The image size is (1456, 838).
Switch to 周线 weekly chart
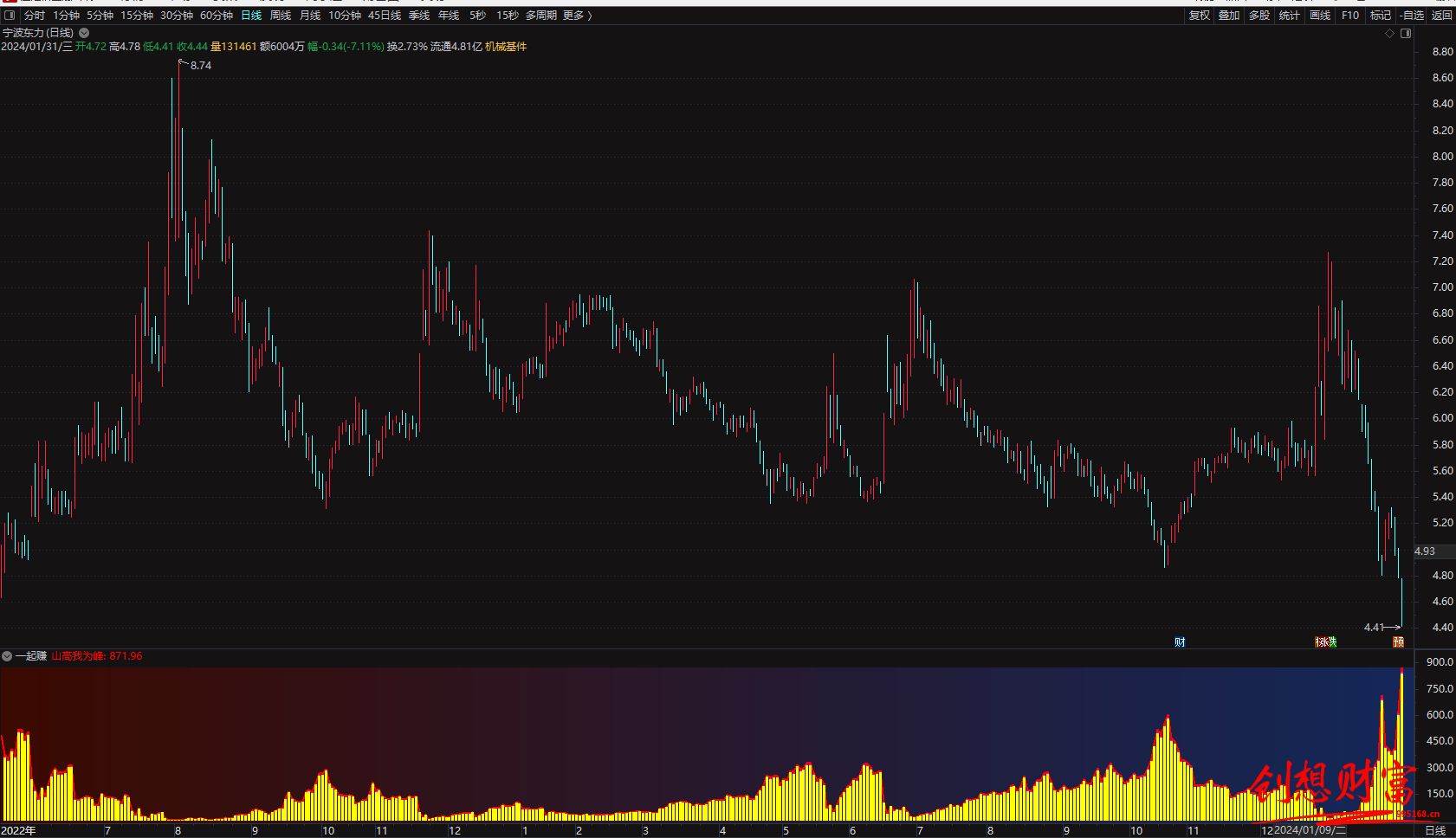tap(281, 16)
